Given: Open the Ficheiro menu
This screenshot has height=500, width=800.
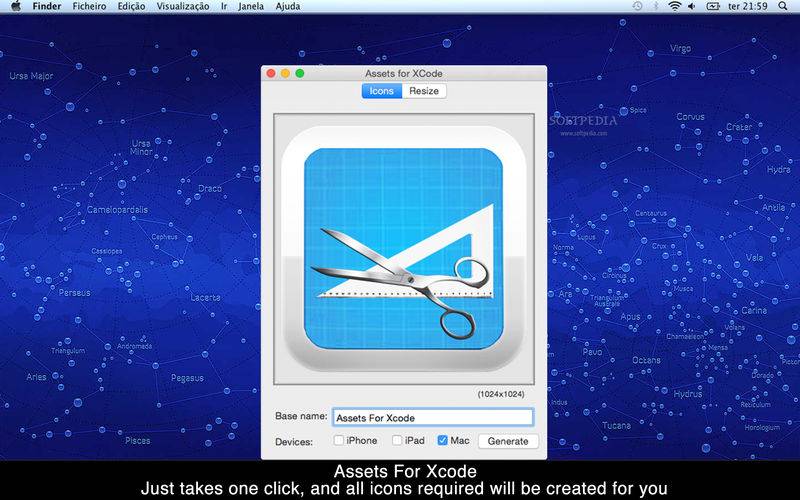Looking at the screenshot, I should point(89,6).
